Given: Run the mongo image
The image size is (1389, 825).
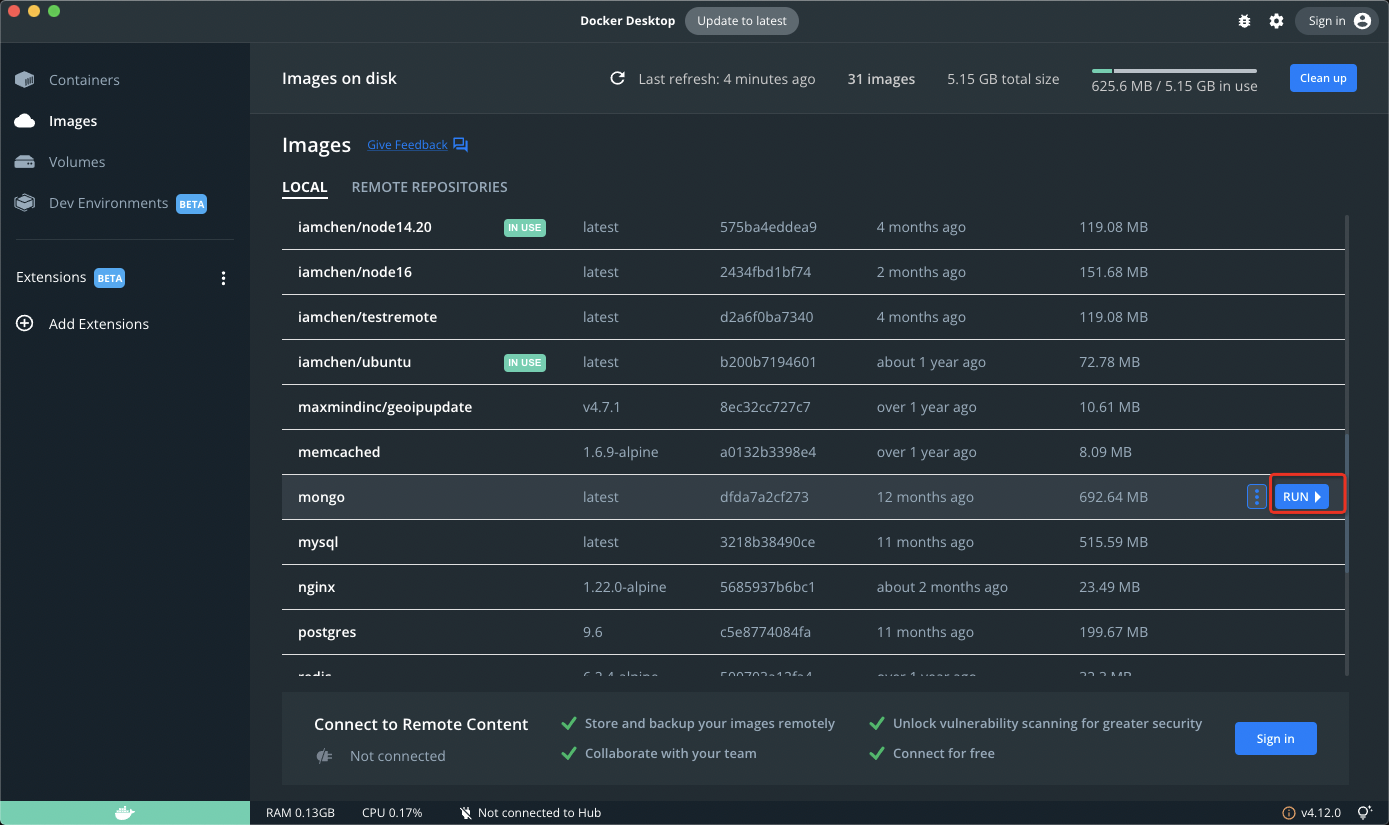Looking at the screenshot, I should click(1302, 497).
